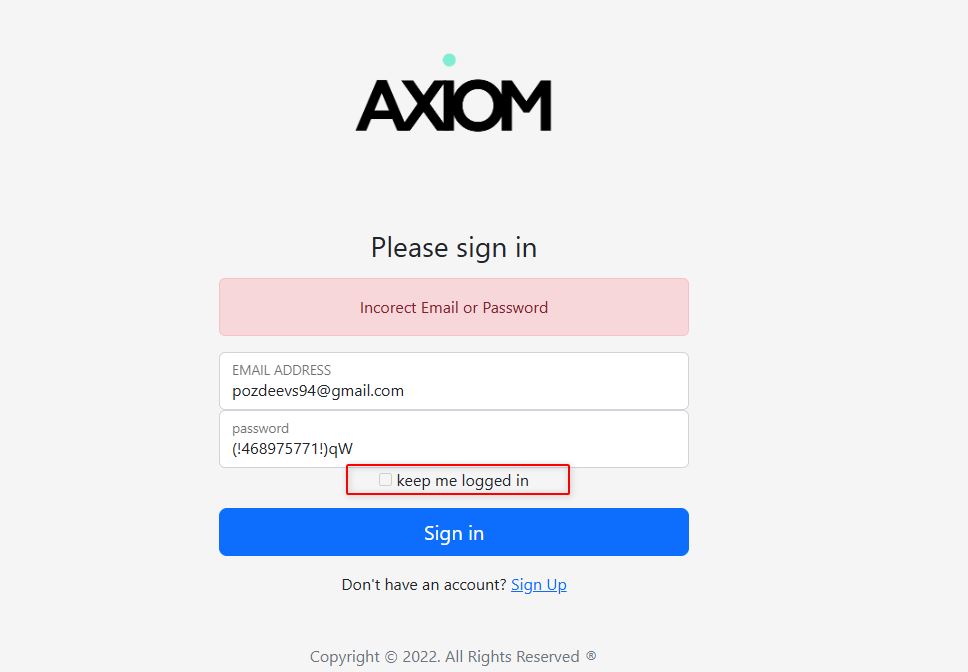Enable the keep me logged in checkbox
This screenshot has height=672, width=968.
coord(385,480)
